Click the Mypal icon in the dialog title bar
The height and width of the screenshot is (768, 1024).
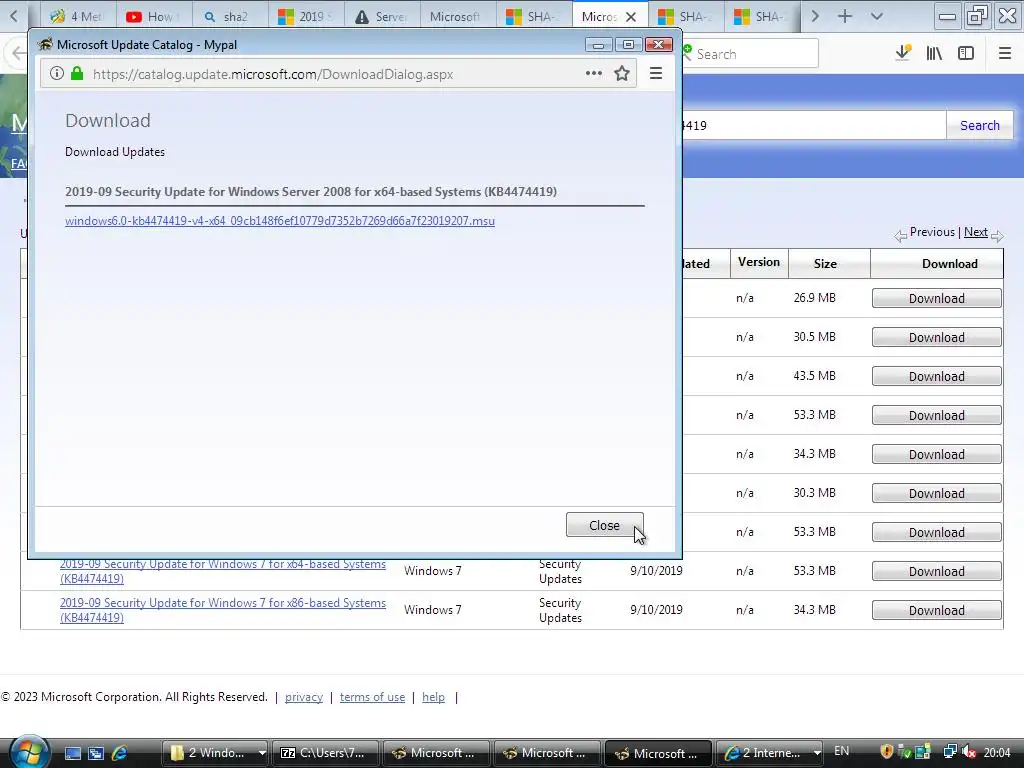coord(45,44)
